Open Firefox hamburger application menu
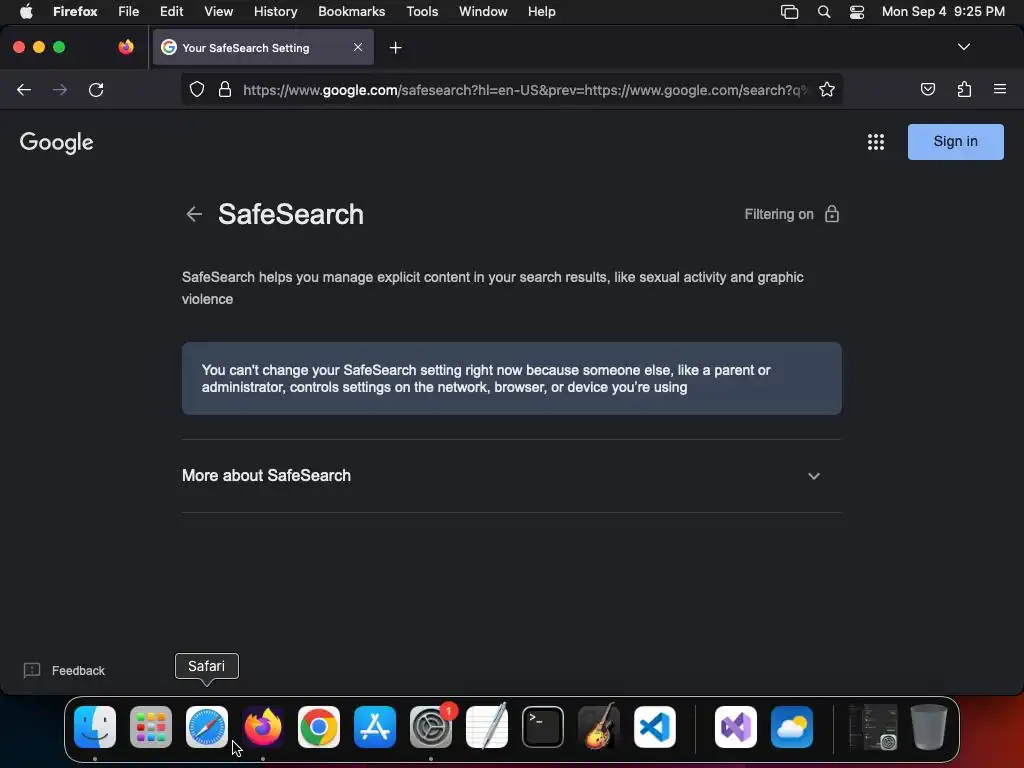Viewport: 1024px width, 768px height. click(x=999, y=89)
